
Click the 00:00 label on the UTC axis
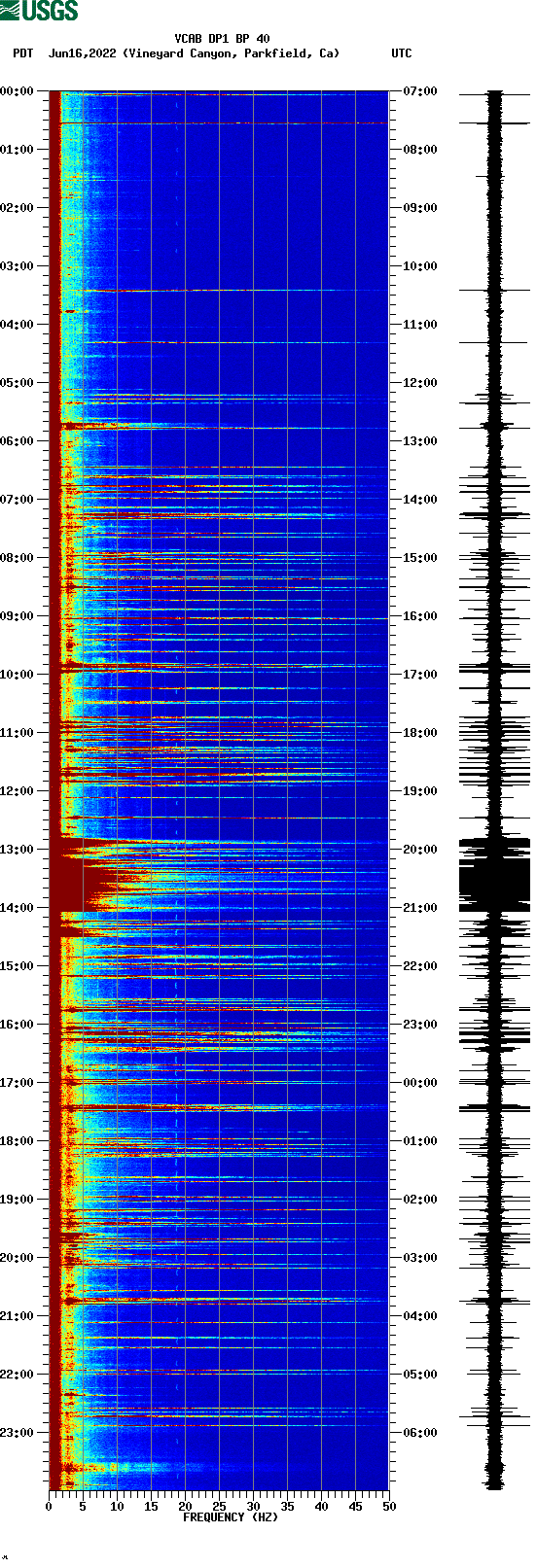(x=420, y=1083)
